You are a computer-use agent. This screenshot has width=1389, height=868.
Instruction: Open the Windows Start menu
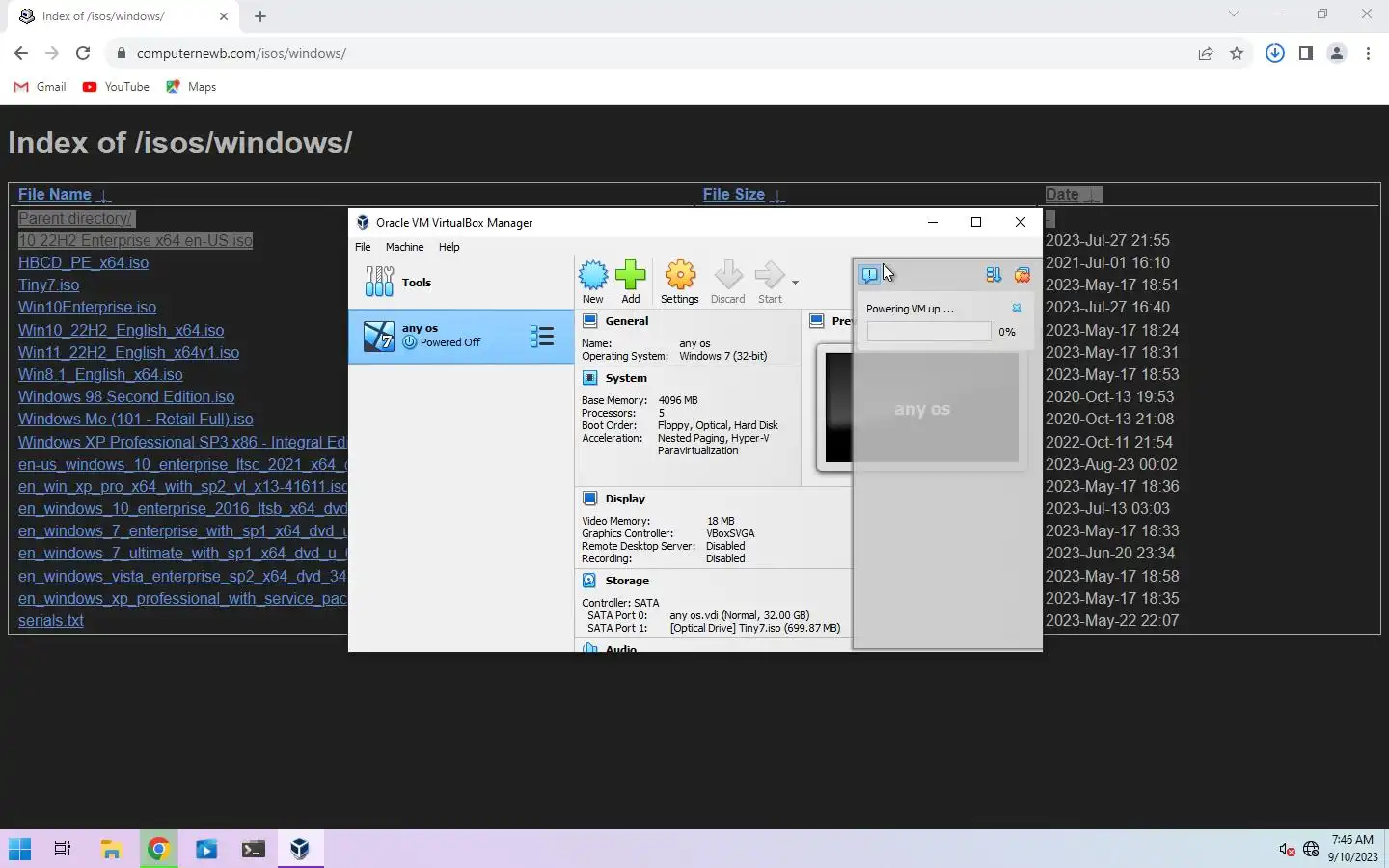pos(19,849)
